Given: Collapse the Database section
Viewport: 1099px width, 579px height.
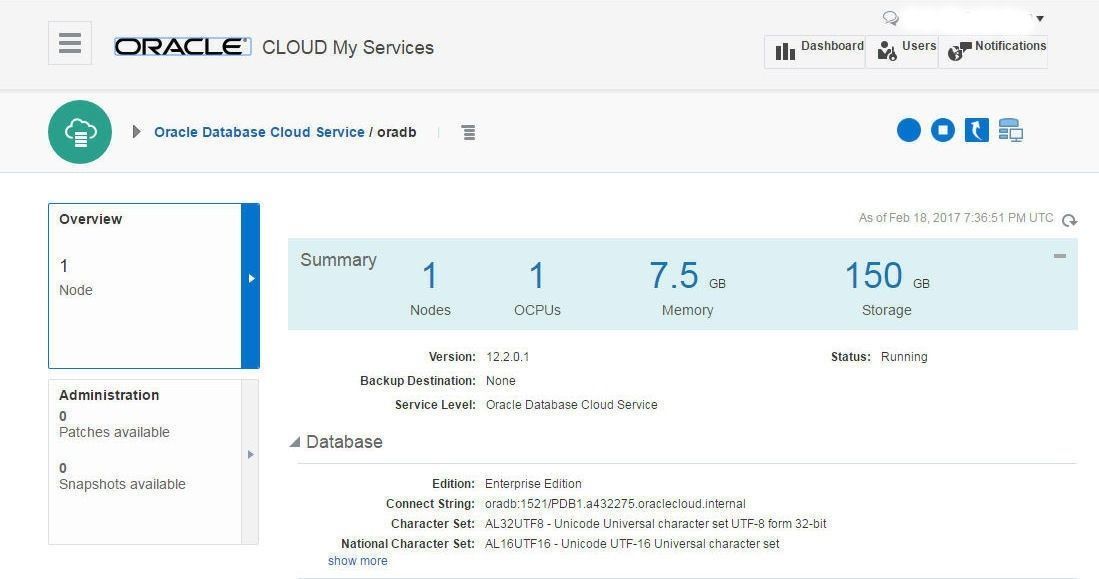Looking at the screenshot, I should tap(295, 442).
